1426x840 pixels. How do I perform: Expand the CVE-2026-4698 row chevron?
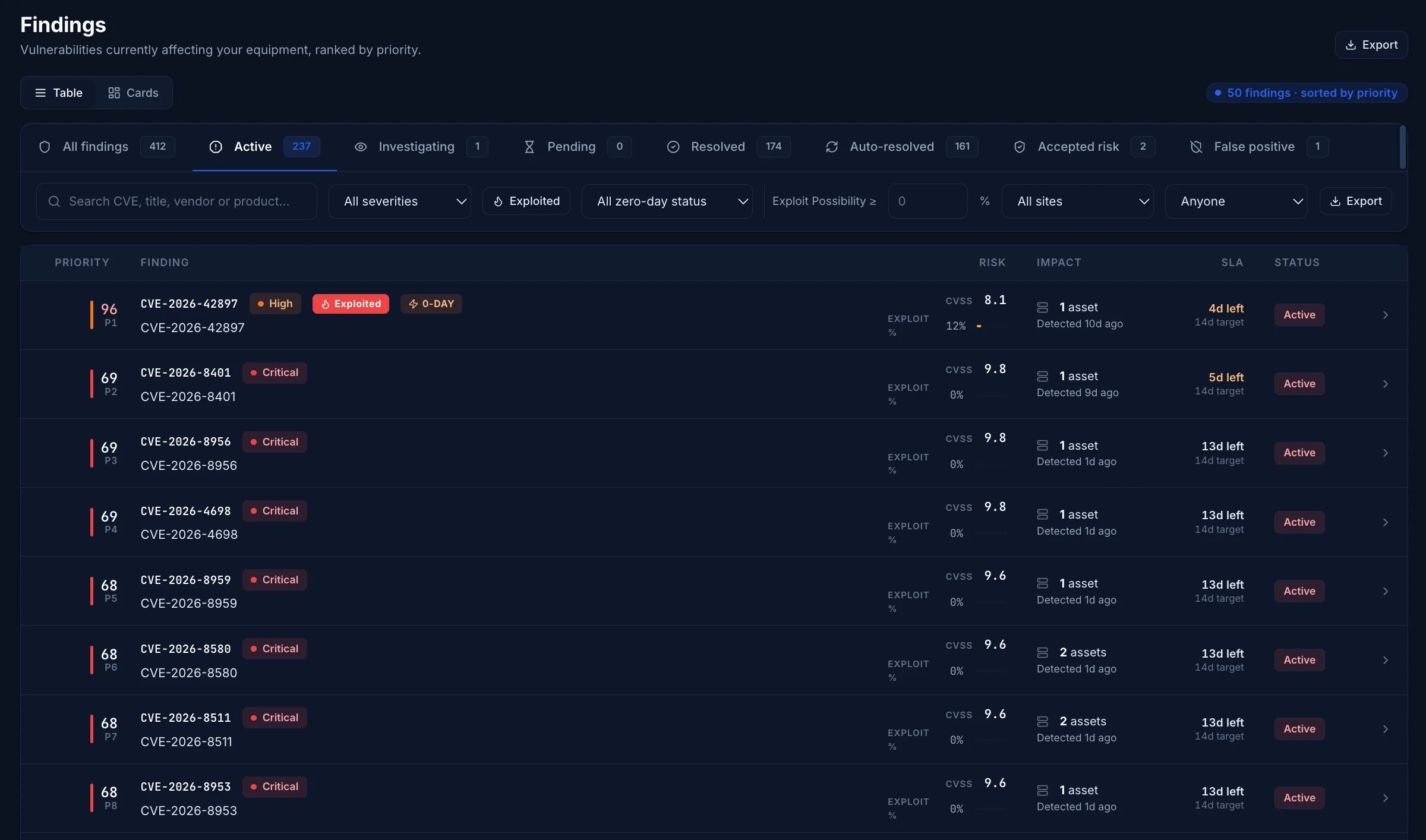(1386, 522)
